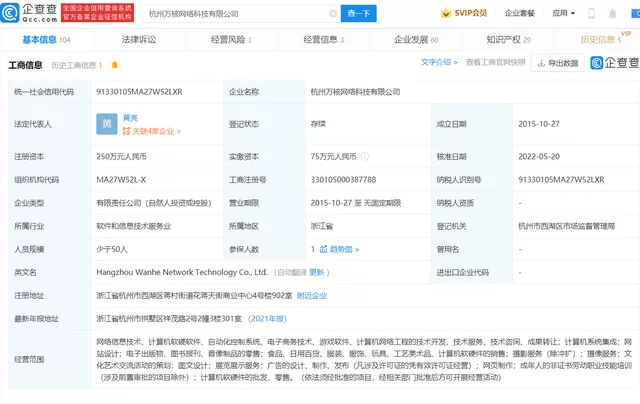Viewport: 640px width, 404px height.
Task: Select staff size 少于50人
Action: click(x=112, y=249)
